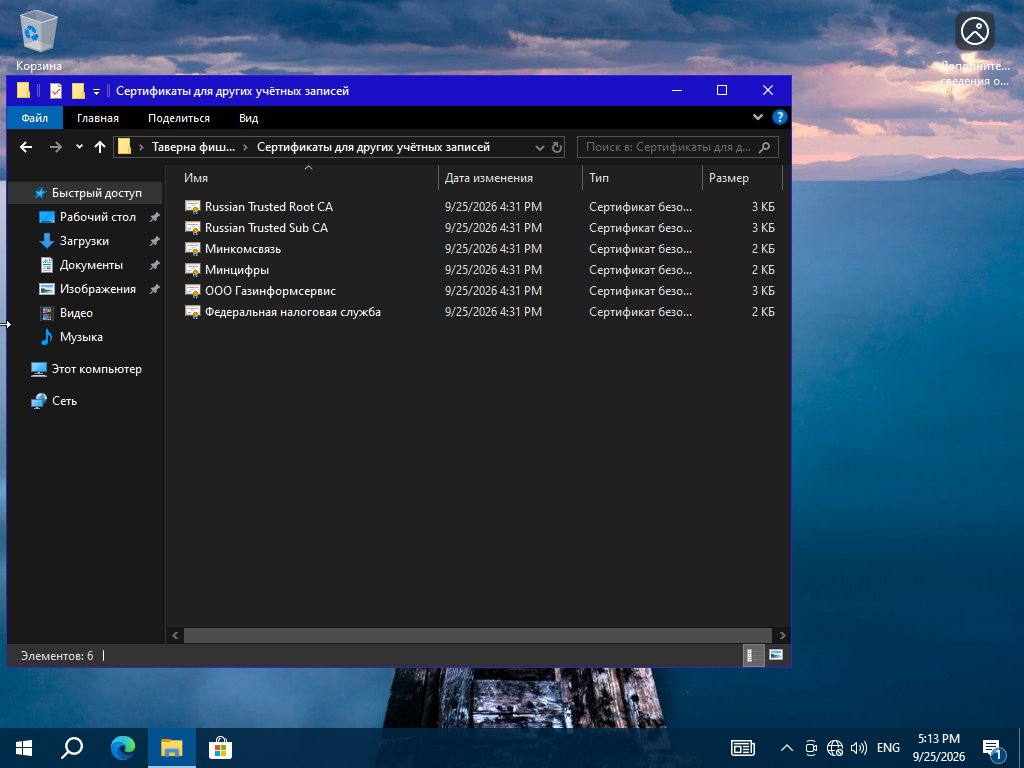The image size is (1024, 768).
Task: Expand the address bar history dropdown
Action: pos(539,148)
